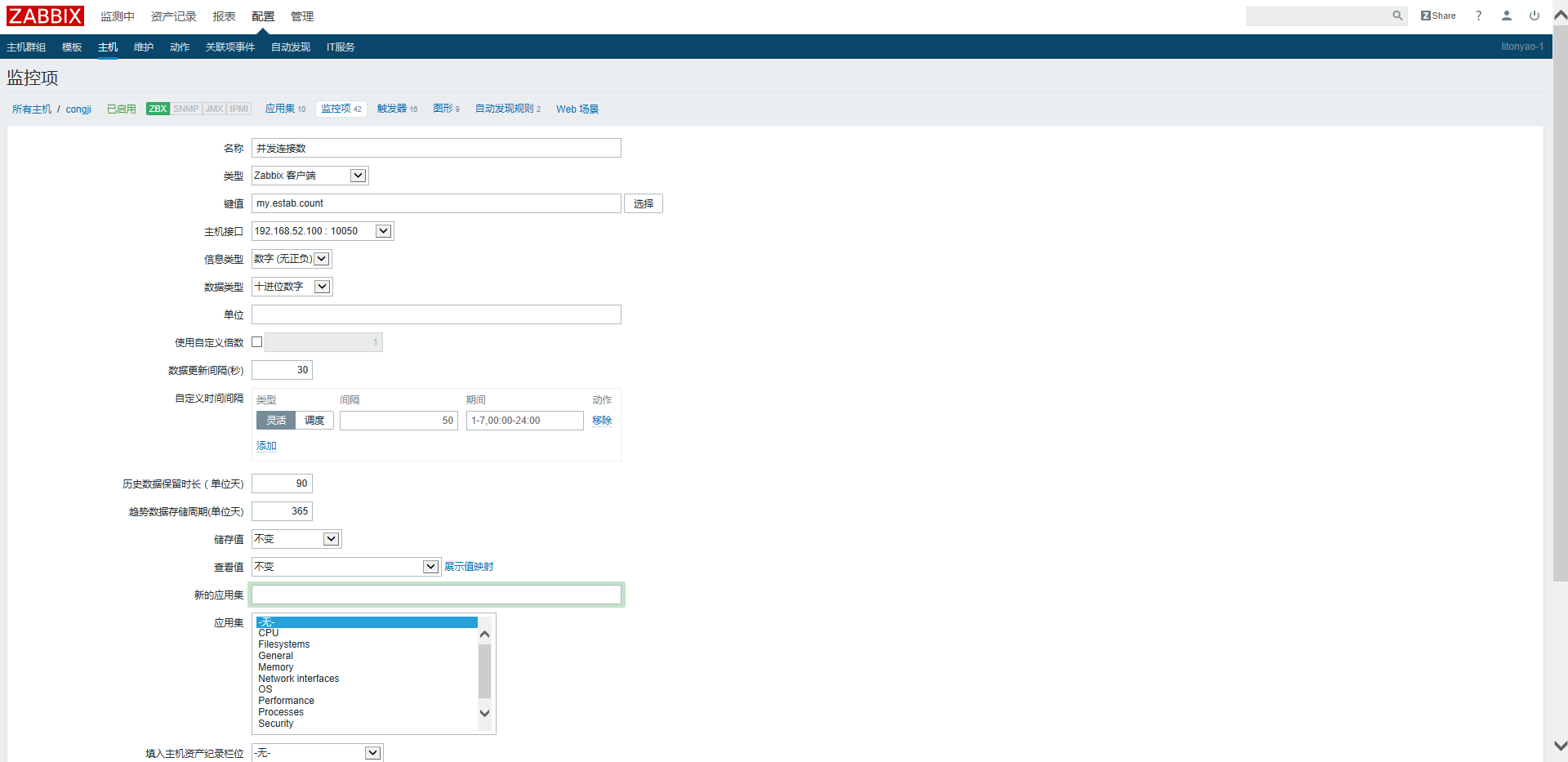
Task: Open help via the question mark icon
Action: [x=1478, y=16]
